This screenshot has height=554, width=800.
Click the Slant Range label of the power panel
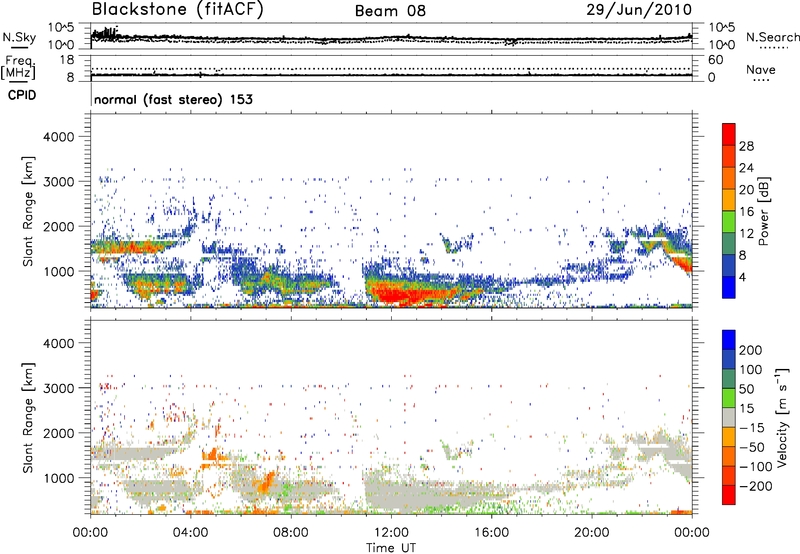pyautogui.click(x=28, y=211)
